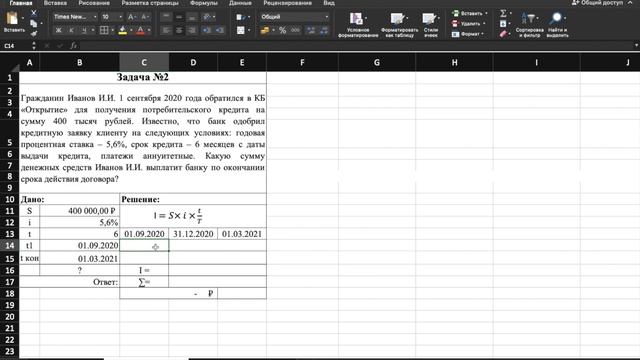
Task: Align cell content to middle
Action: pyautogui.click(x=179, y=17)
